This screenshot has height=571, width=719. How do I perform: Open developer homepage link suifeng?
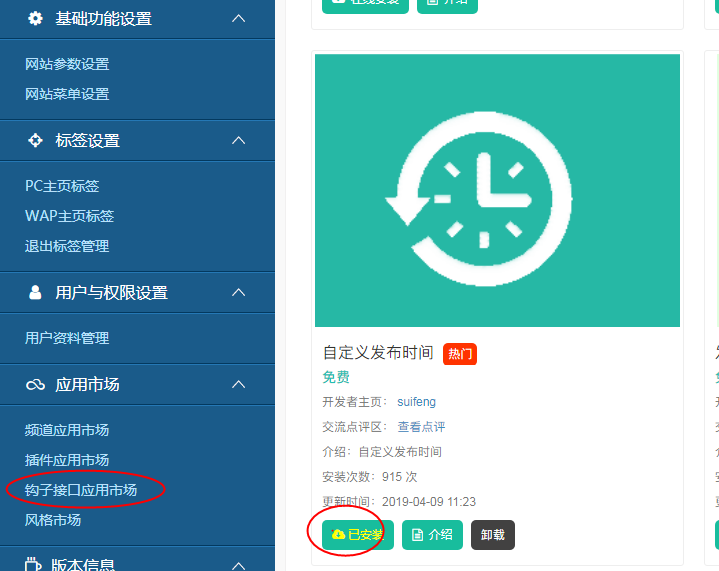click(416, 402)
